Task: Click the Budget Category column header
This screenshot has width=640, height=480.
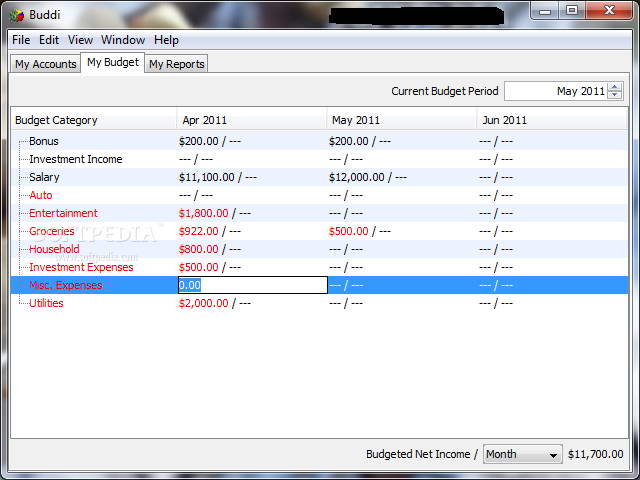Action: (x=93, y=120)
